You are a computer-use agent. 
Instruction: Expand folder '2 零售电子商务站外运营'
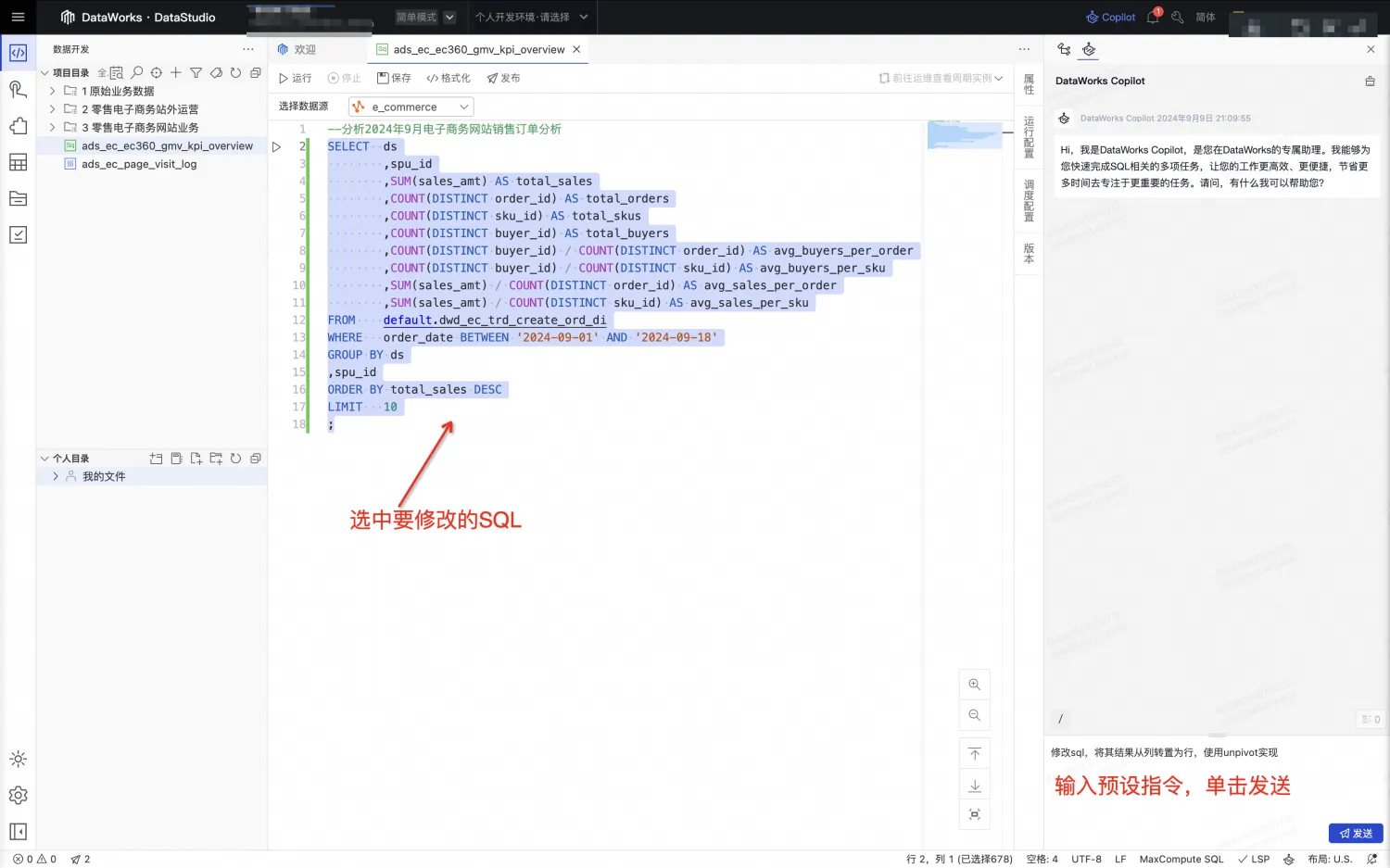(x=53, y=108)
